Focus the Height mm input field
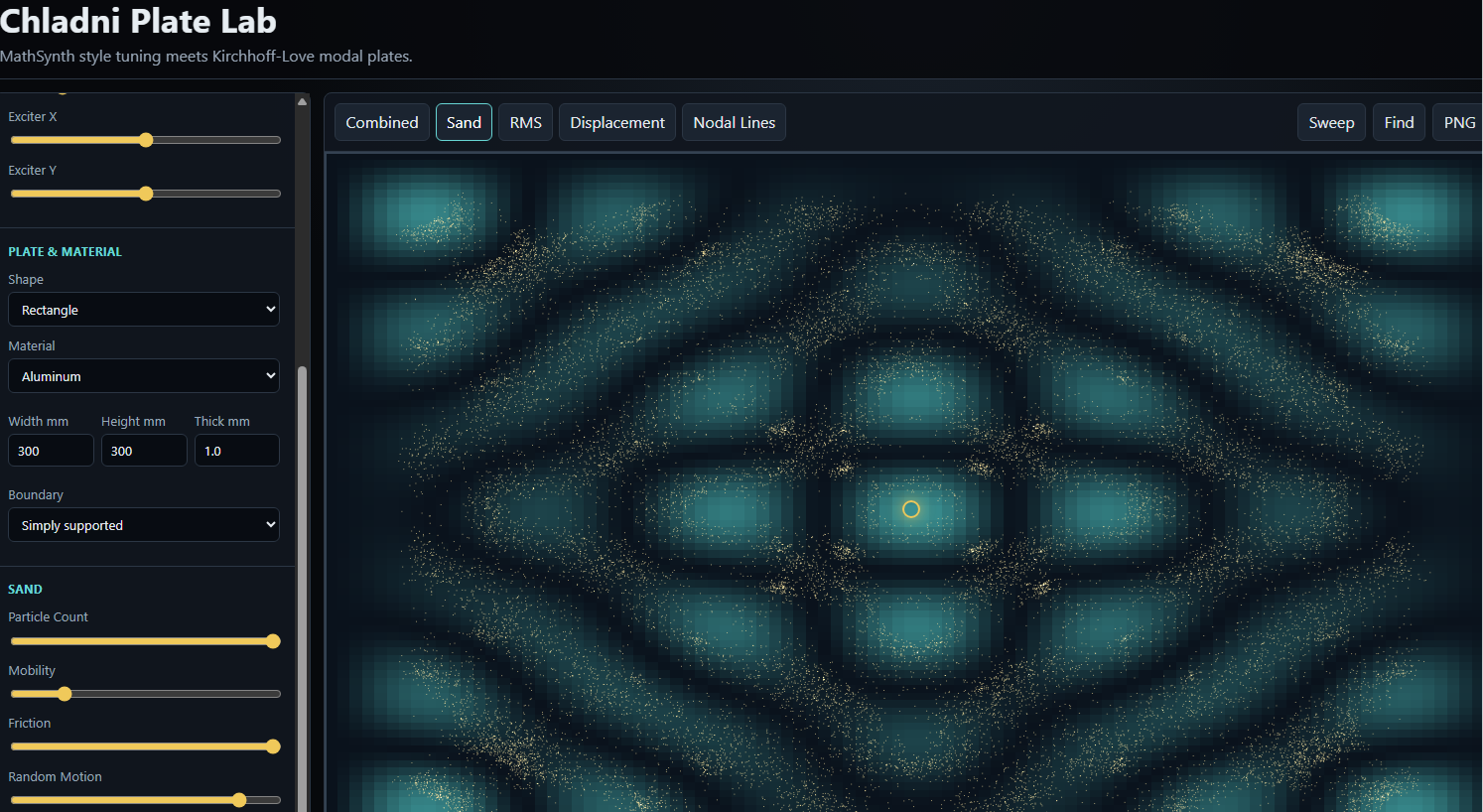This screenshot has width=1483, height=812. click(144, 451)
